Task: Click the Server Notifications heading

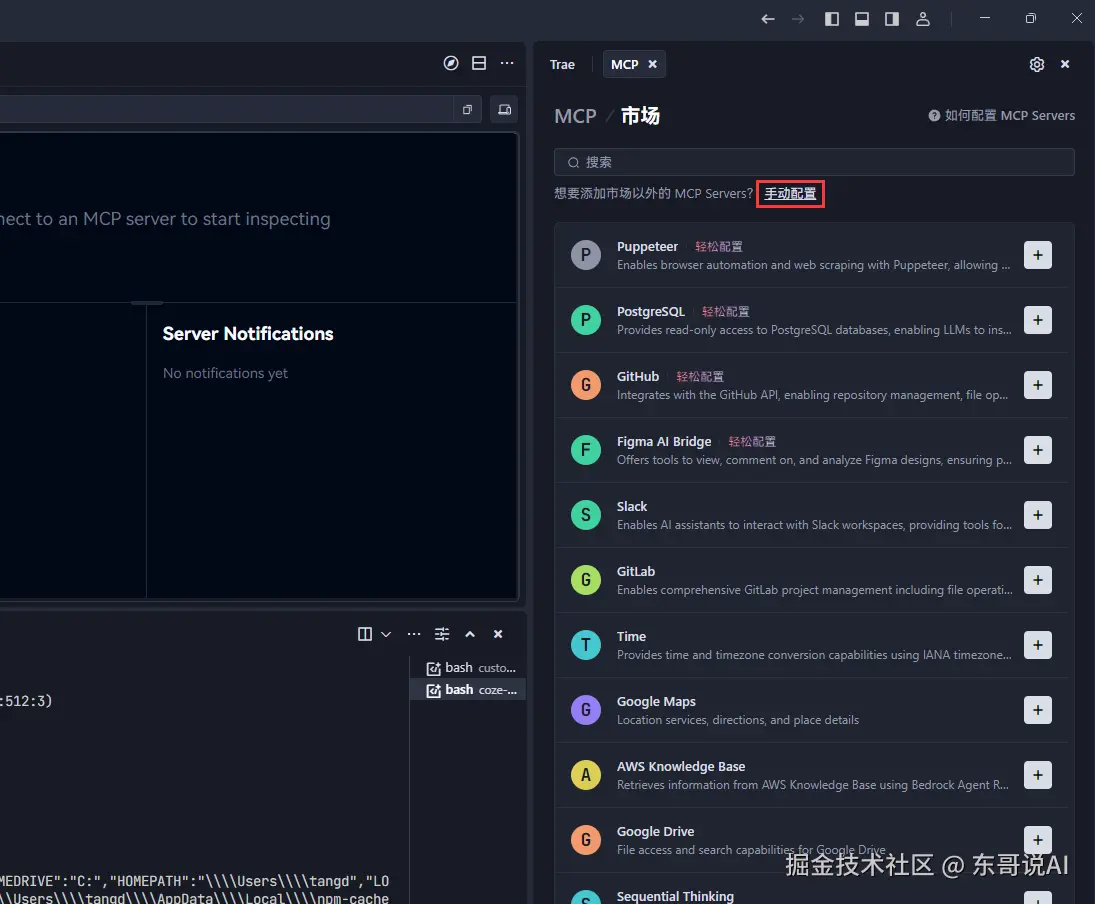Action: 248,334
